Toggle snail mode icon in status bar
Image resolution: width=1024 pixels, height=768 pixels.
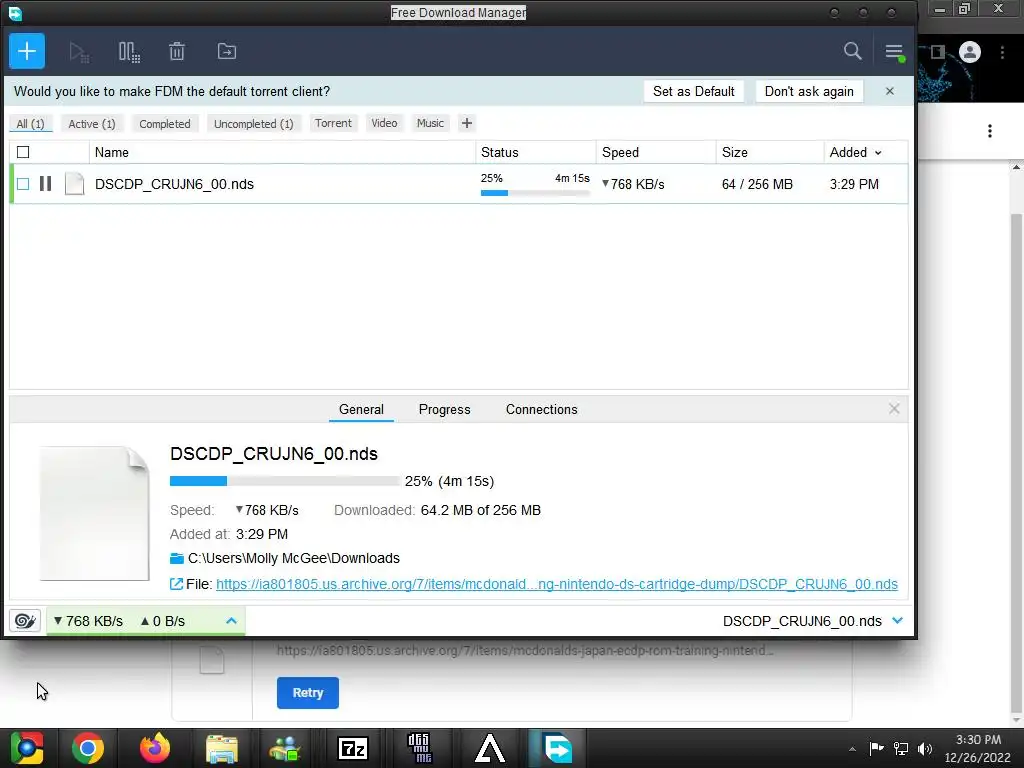[x=25, y=620]
